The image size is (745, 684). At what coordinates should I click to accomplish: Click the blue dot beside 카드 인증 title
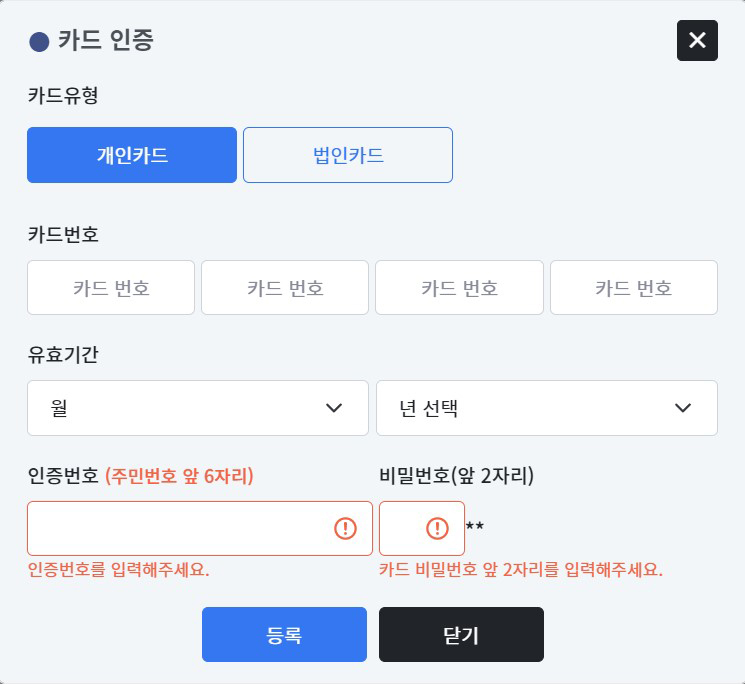(x=39, y=42)
